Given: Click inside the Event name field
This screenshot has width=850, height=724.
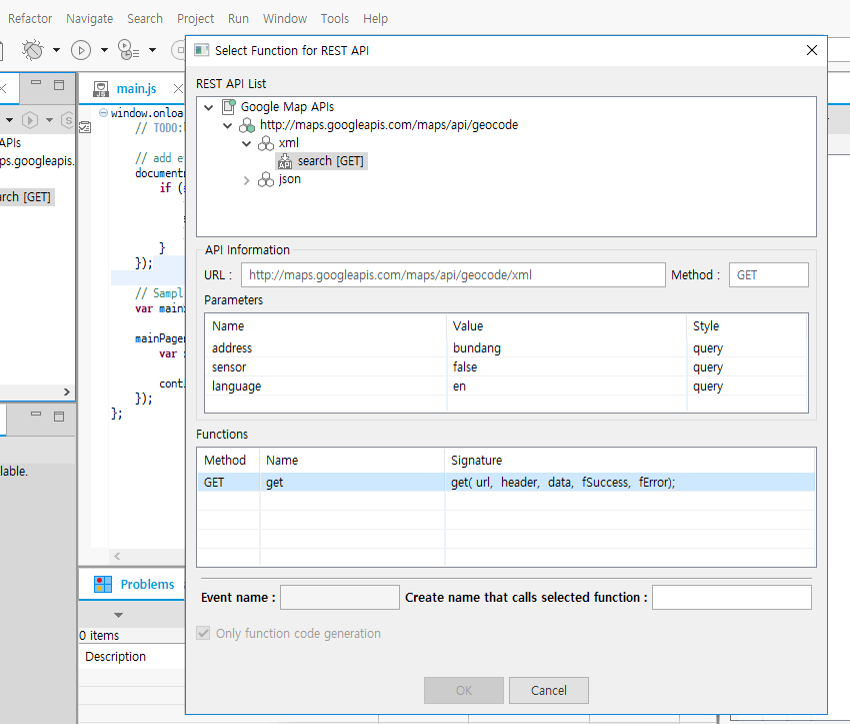Looking at the screenshot, I should (x=338, y=597).
